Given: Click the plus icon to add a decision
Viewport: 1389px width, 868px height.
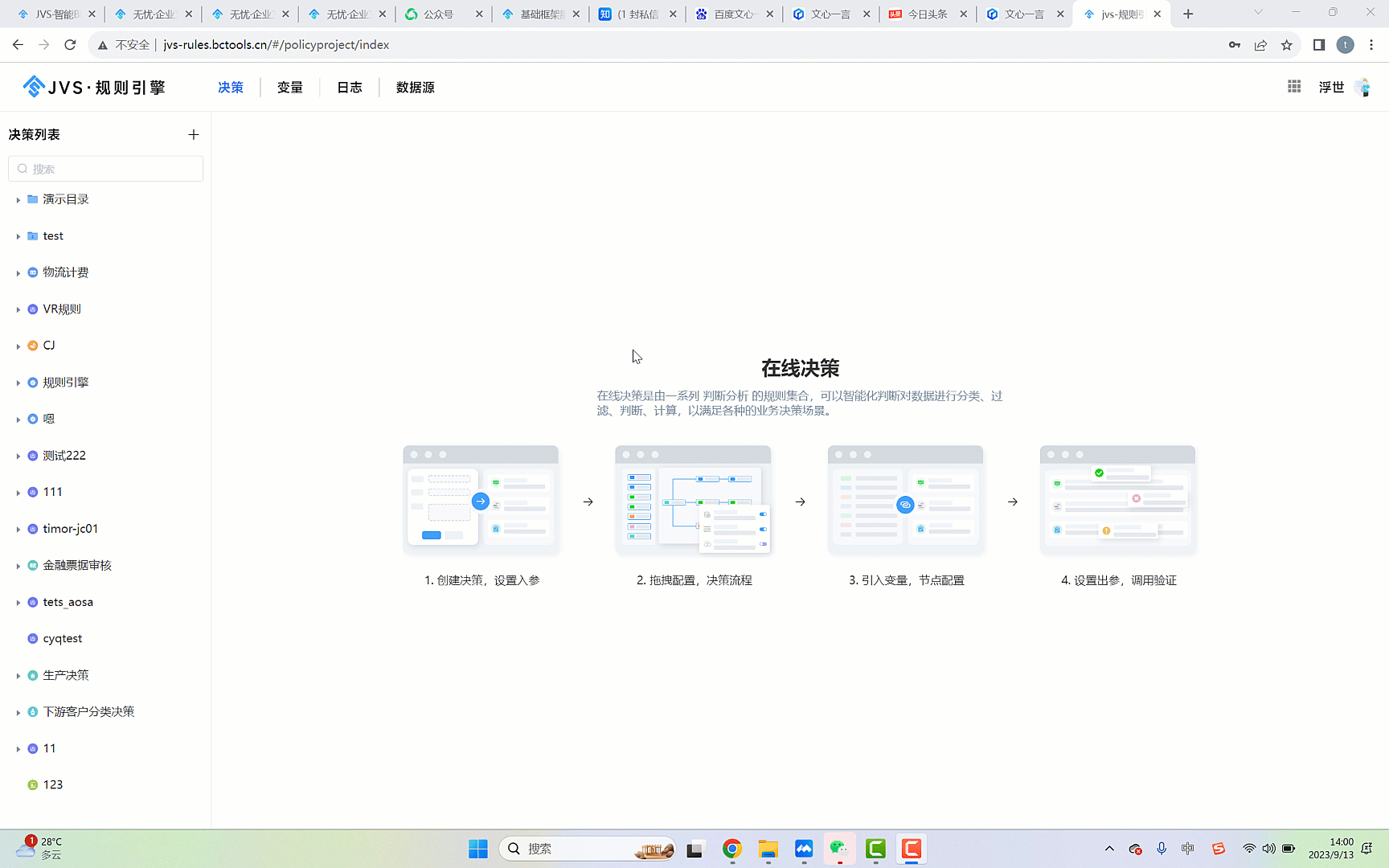Looking at the screenshot, I should click(x=193, y=134).
